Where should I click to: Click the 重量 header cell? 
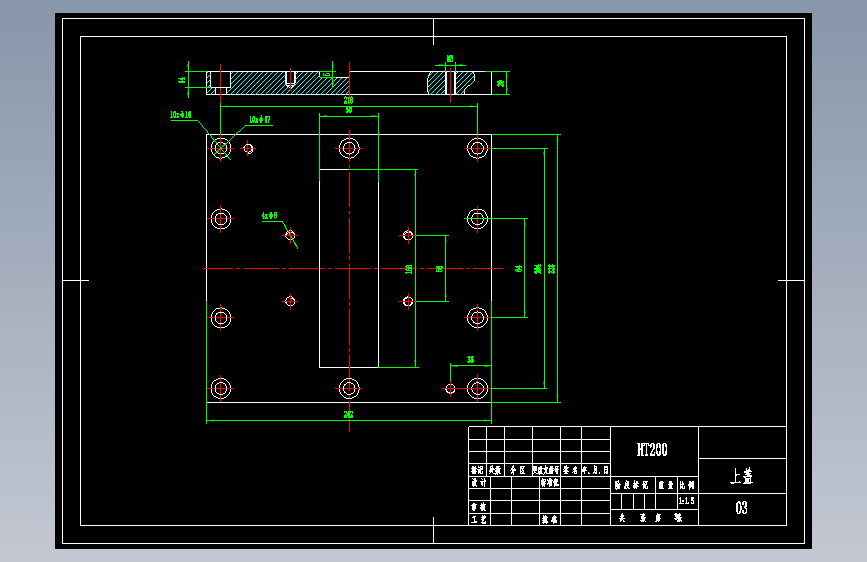(x=666, y=485)
